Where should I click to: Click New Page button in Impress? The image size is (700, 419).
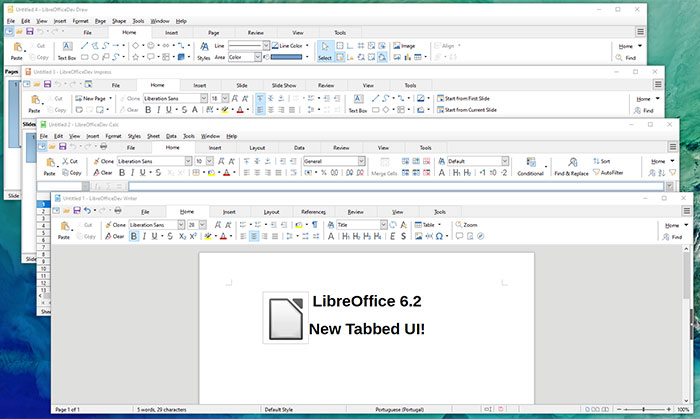click(x=90, y=98)
